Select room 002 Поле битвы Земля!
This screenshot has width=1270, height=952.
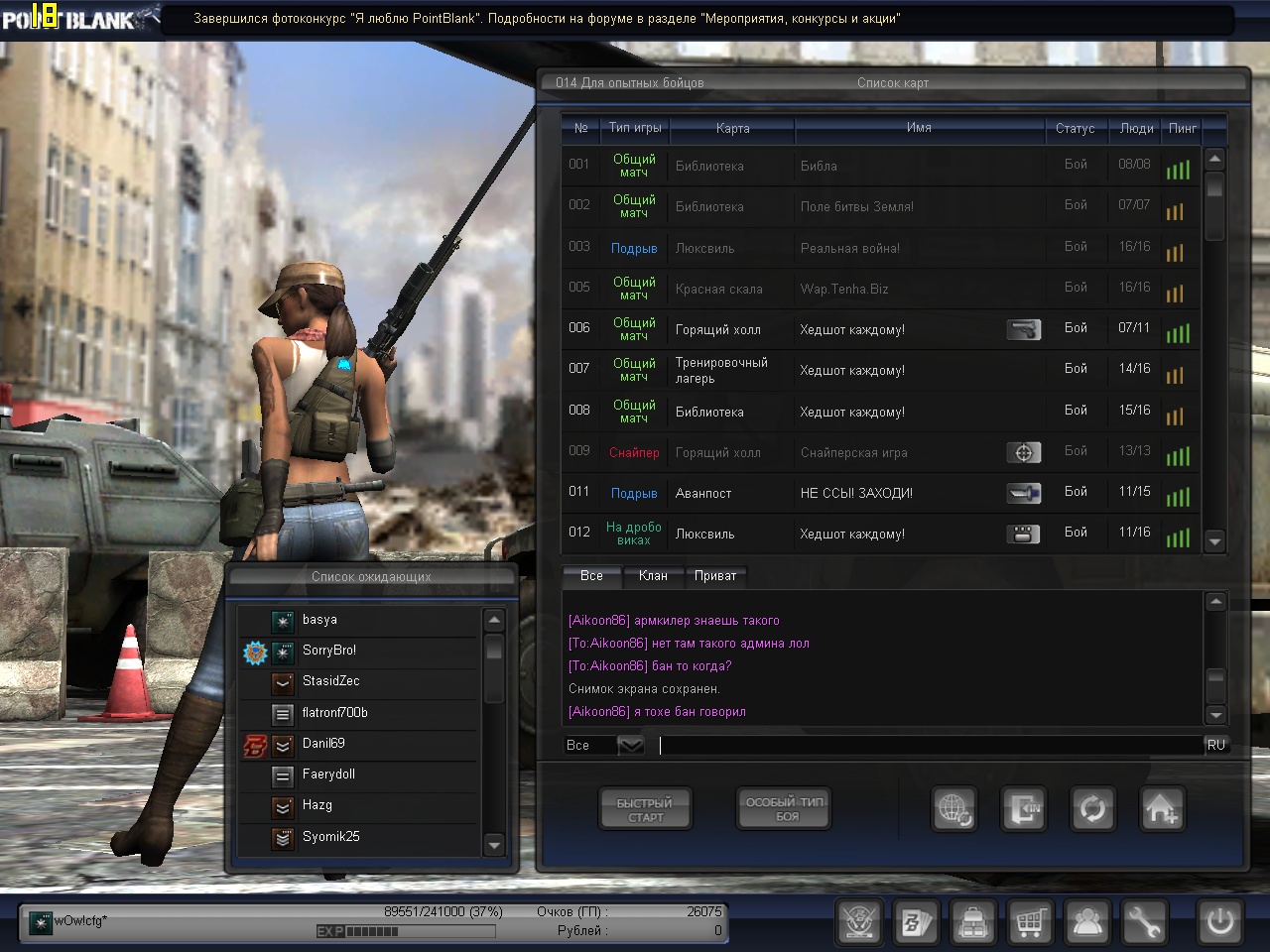click(880, 206)
